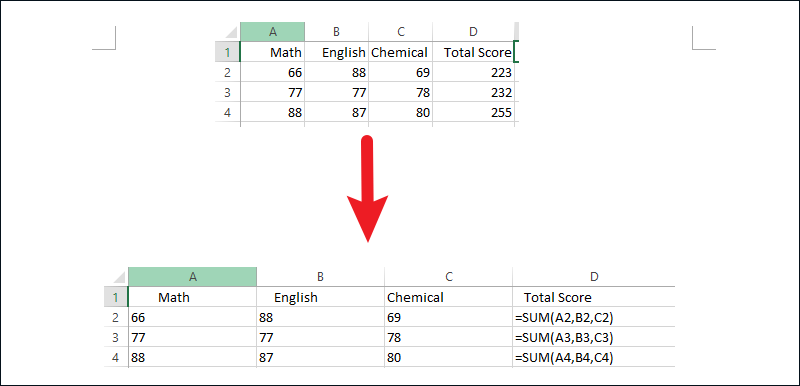The width and height of the screenshot is (800, 386).
Task: Click Chemical score 78 in the formulas table
Action: [x=448, y=338]
